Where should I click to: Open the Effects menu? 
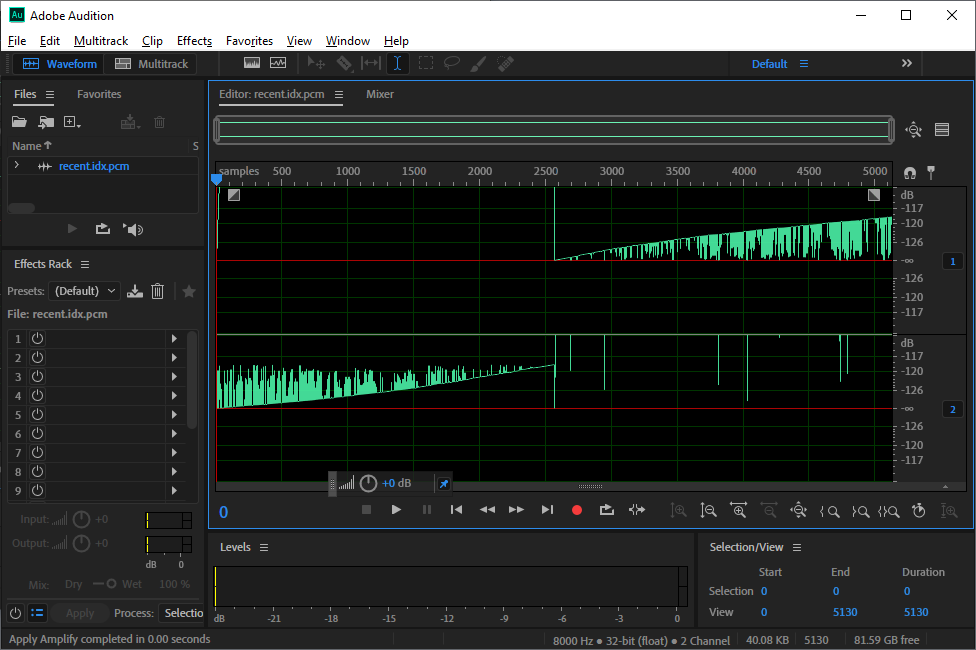pos(194,41)
